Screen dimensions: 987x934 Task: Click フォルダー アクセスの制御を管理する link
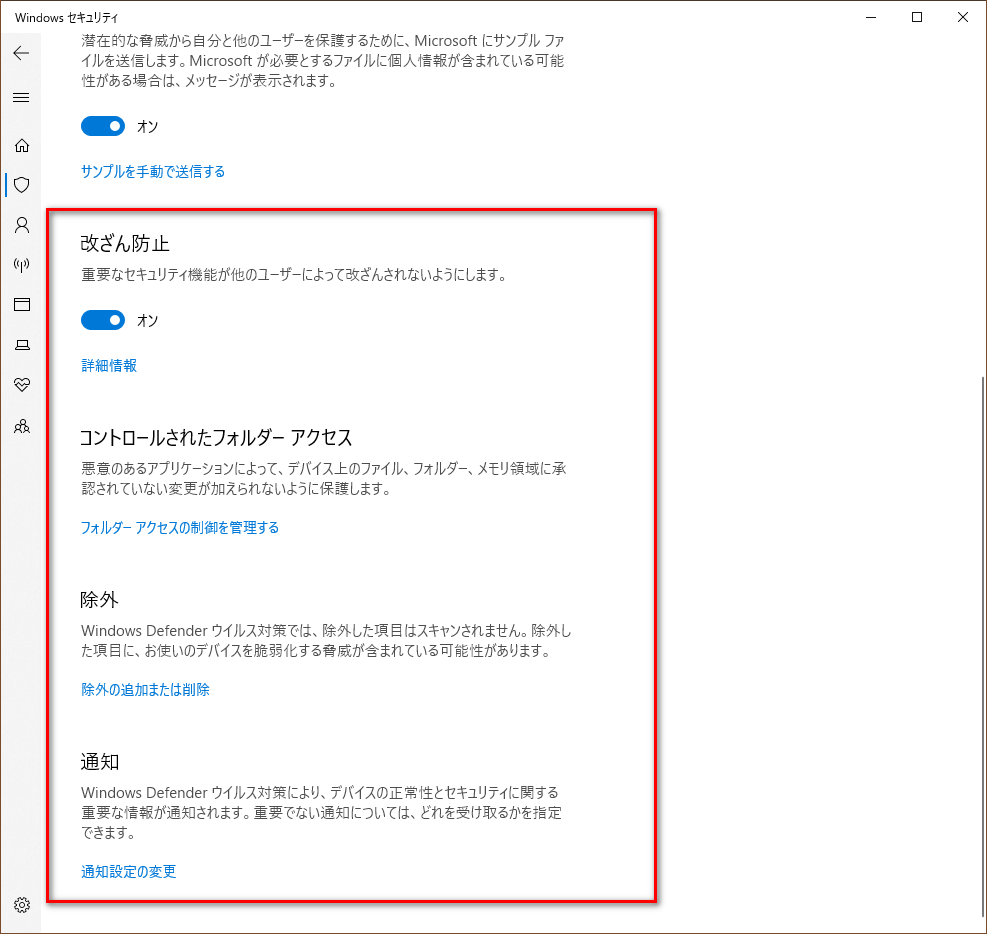click(x=180, y=528)
